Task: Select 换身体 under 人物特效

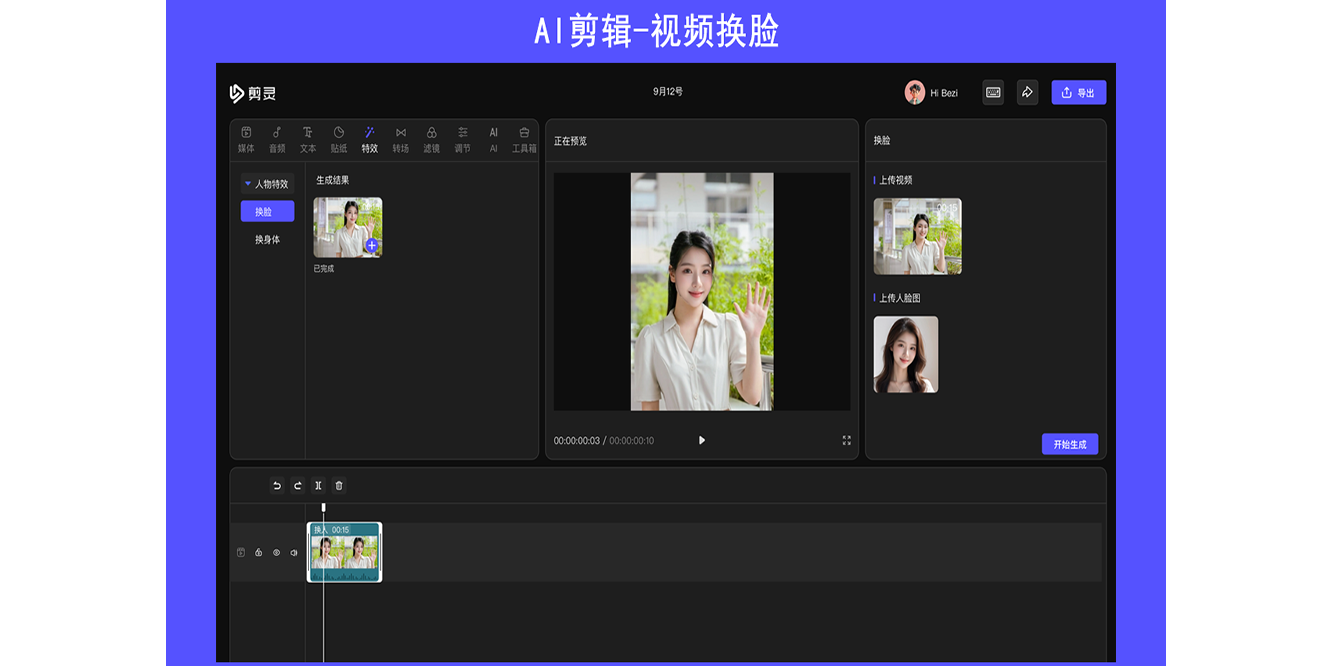Action: pyautogui.click(x=265, y=239)
